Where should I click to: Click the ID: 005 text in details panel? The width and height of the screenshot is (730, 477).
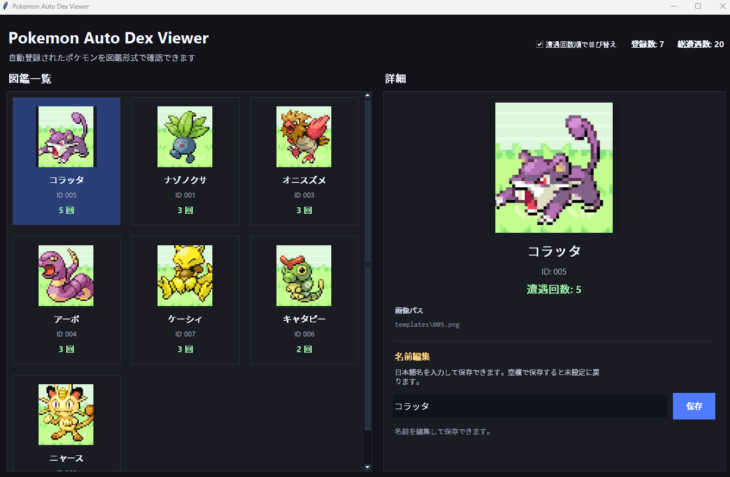554,272
